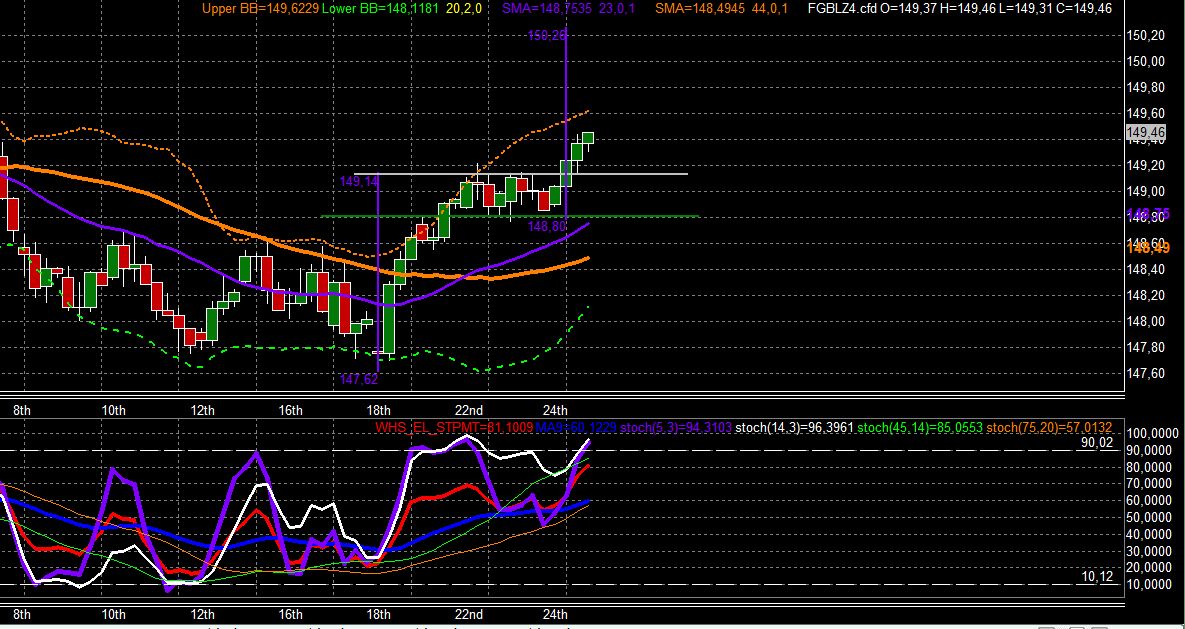The image size is (1185, 629).
Task: Select the Bollinger parameters text 20,2,0
Action: (463, 9)
